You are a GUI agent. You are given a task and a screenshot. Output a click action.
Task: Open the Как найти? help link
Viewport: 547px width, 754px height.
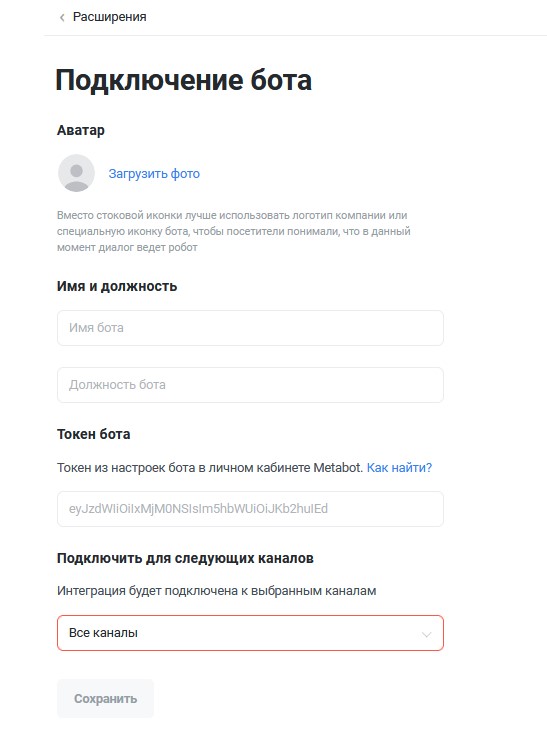coord(399,467)
